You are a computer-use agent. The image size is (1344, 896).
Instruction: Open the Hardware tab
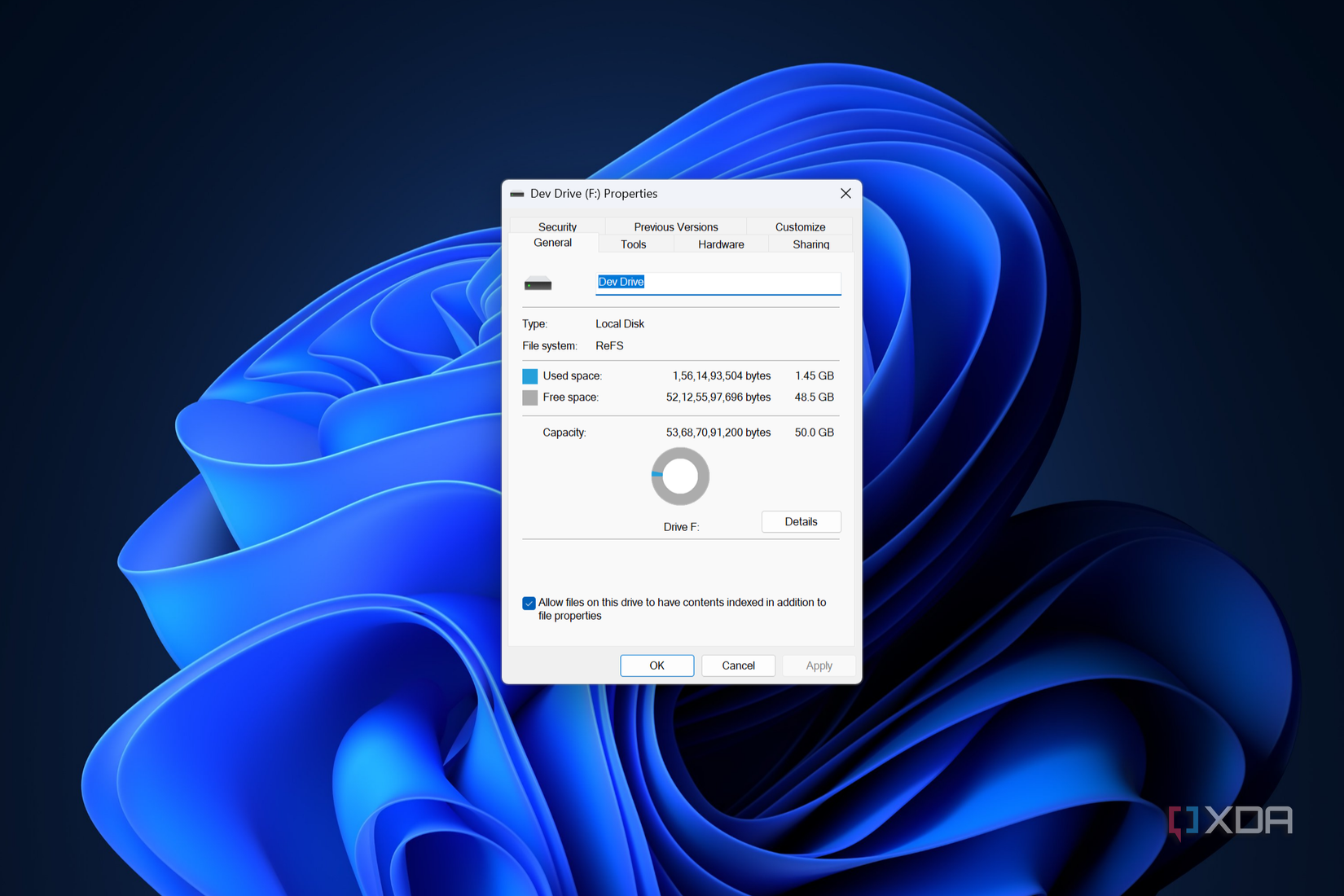pos(721,244)
